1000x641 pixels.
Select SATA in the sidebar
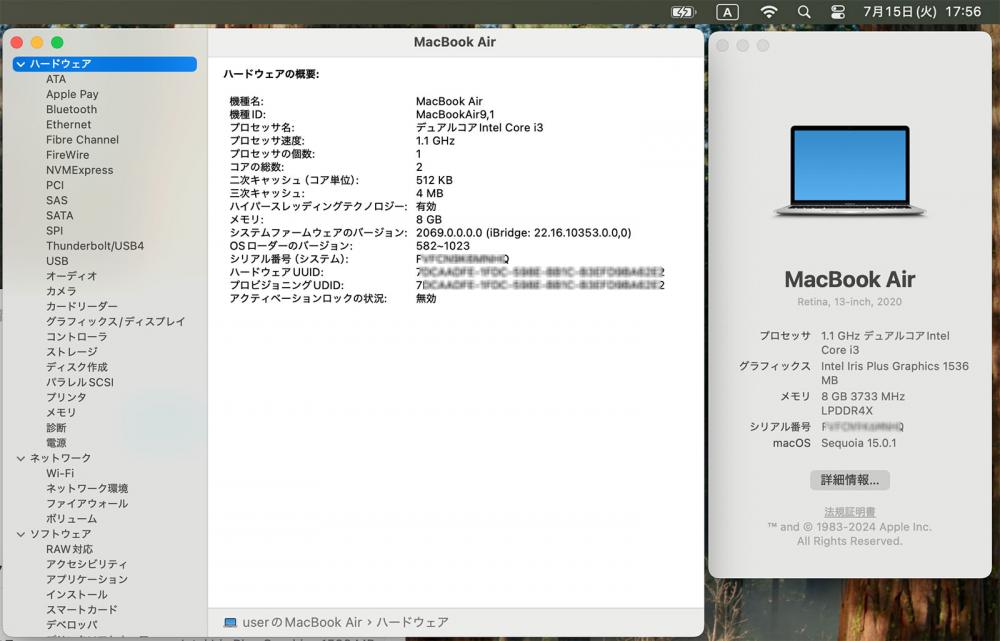[59, 216]
